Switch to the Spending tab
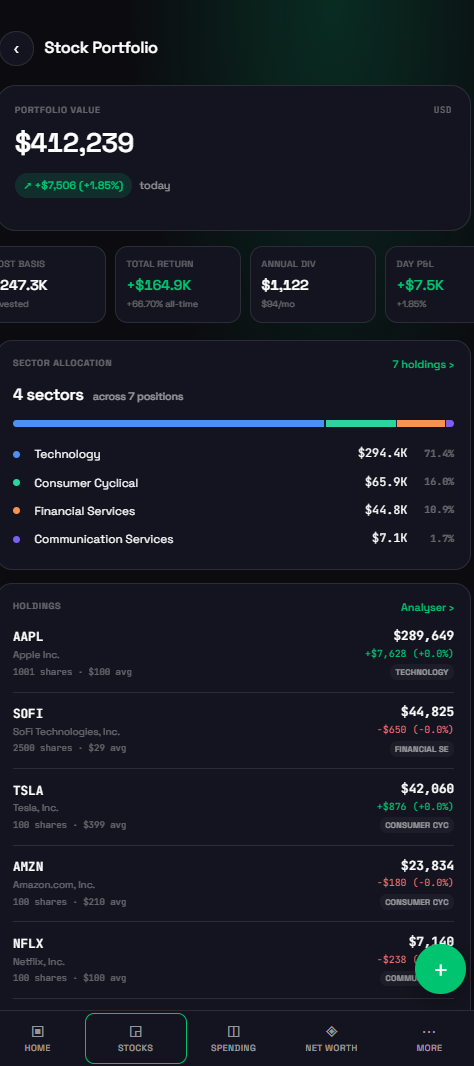The height and width of the screenshot is (1066, 474). tap(233, 1038)
